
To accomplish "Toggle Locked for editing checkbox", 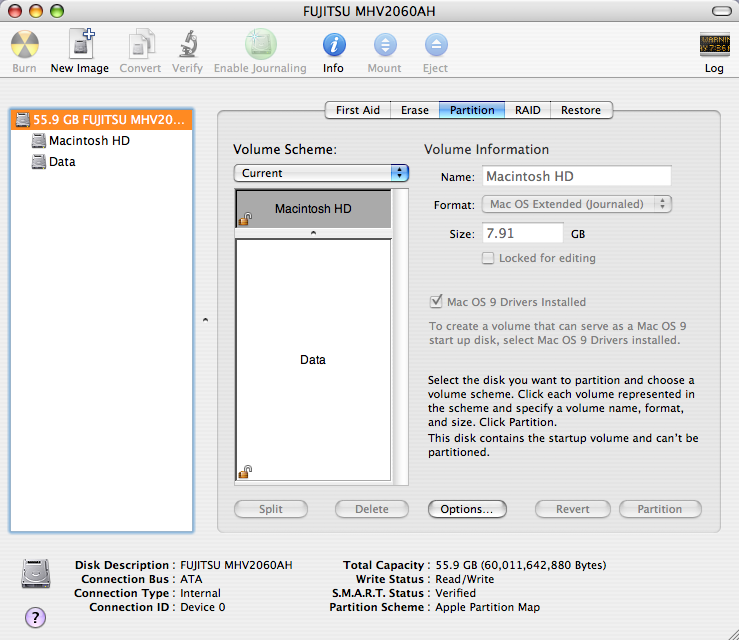I will (488, 258).
